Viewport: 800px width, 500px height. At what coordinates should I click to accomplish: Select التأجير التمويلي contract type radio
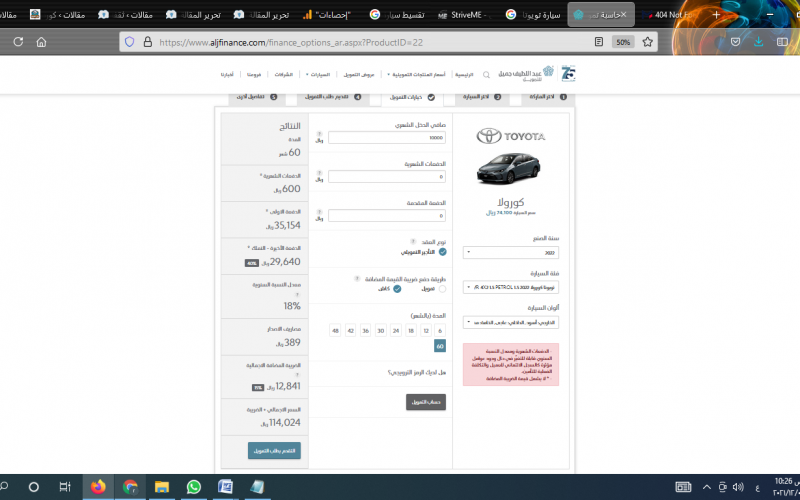pos(442,252)
